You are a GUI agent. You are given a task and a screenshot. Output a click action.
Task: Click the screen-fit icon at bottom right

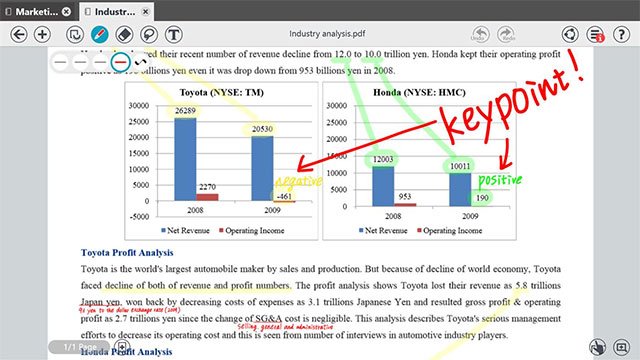(621, 347)
